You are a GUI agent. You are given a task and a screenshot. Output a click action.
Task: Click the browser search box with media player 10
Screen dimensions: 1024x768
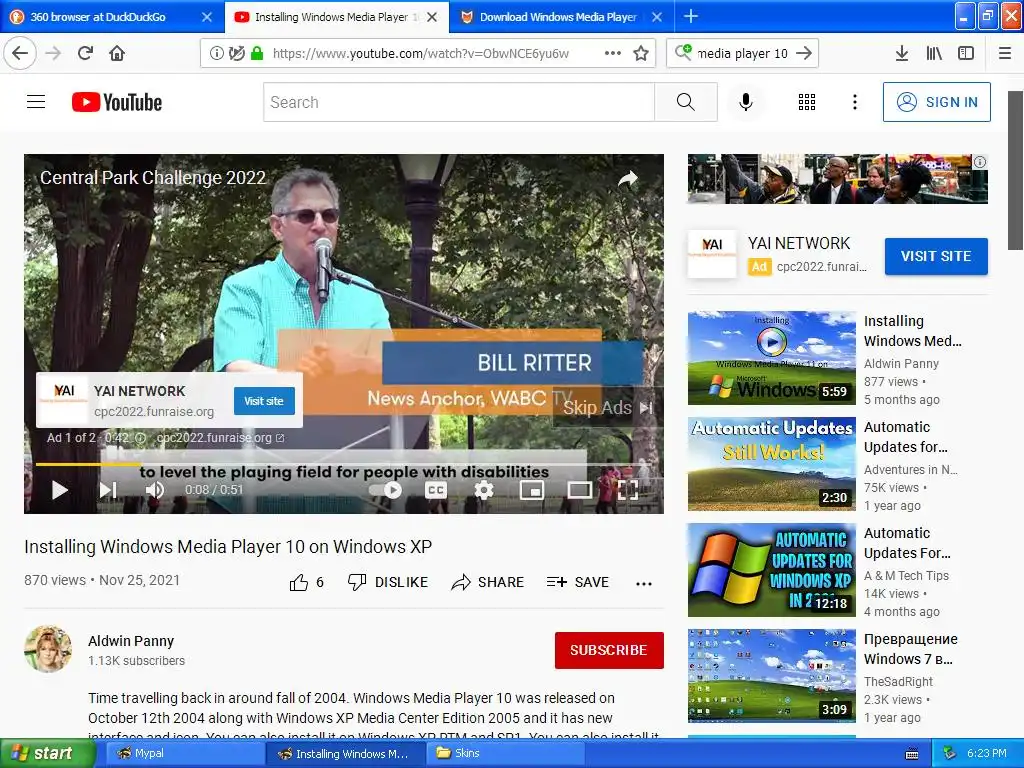742,54
